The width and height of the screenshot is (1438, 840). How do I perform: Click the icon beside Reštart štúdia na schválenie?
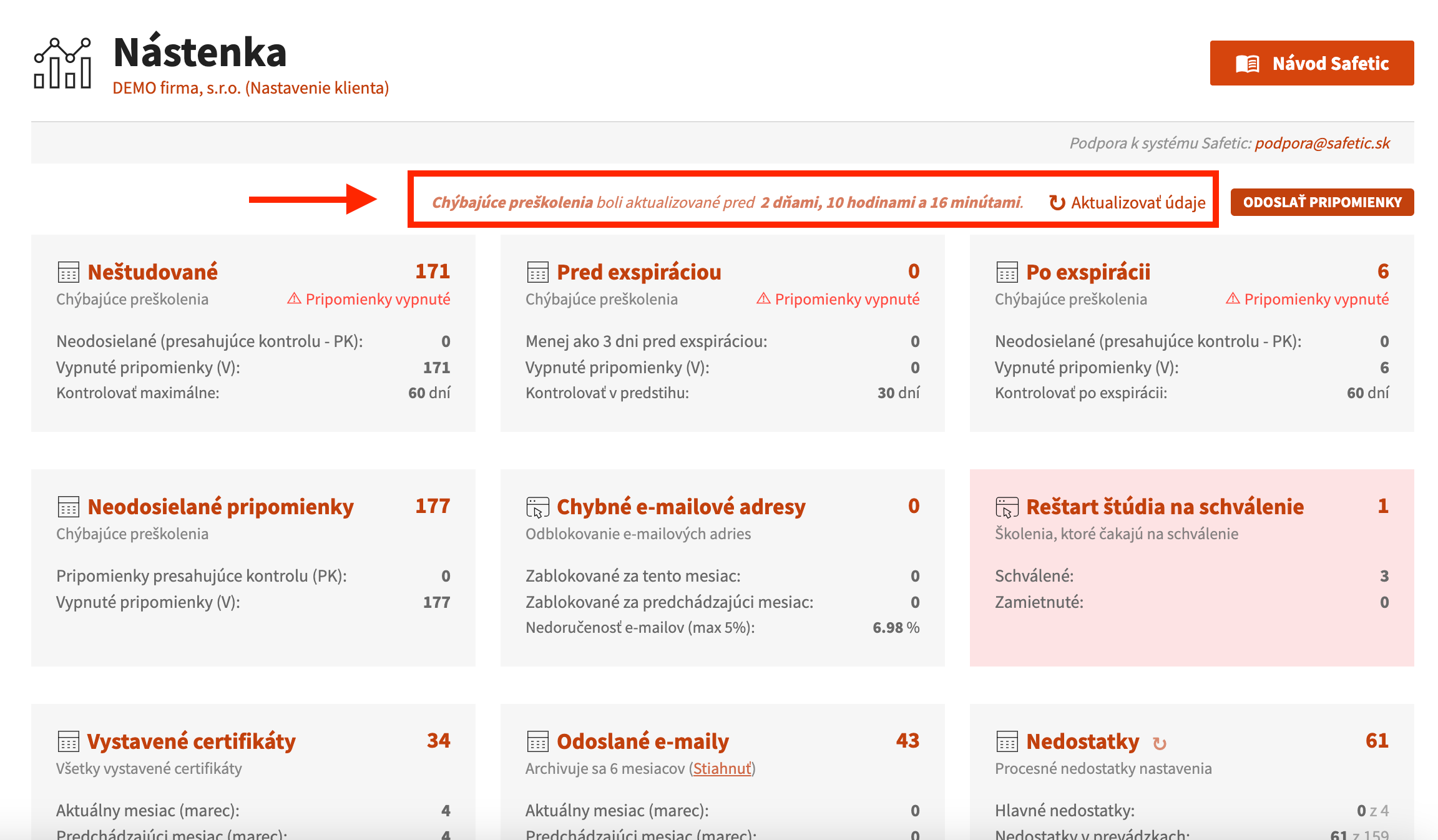point(1007,507)
